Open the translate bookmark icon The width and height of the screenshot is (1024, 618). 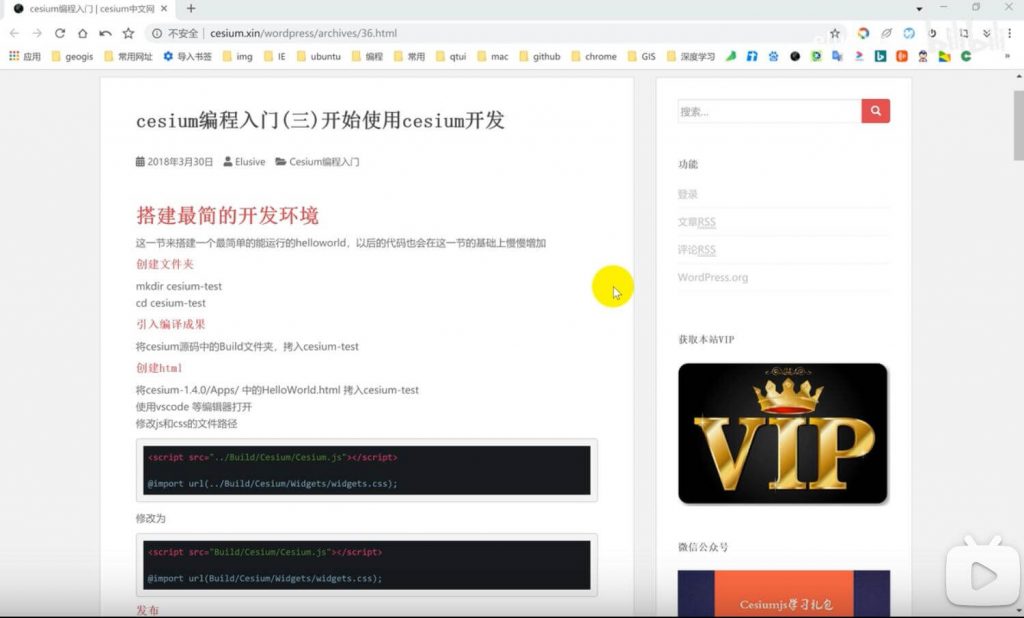tap(837, 56)
